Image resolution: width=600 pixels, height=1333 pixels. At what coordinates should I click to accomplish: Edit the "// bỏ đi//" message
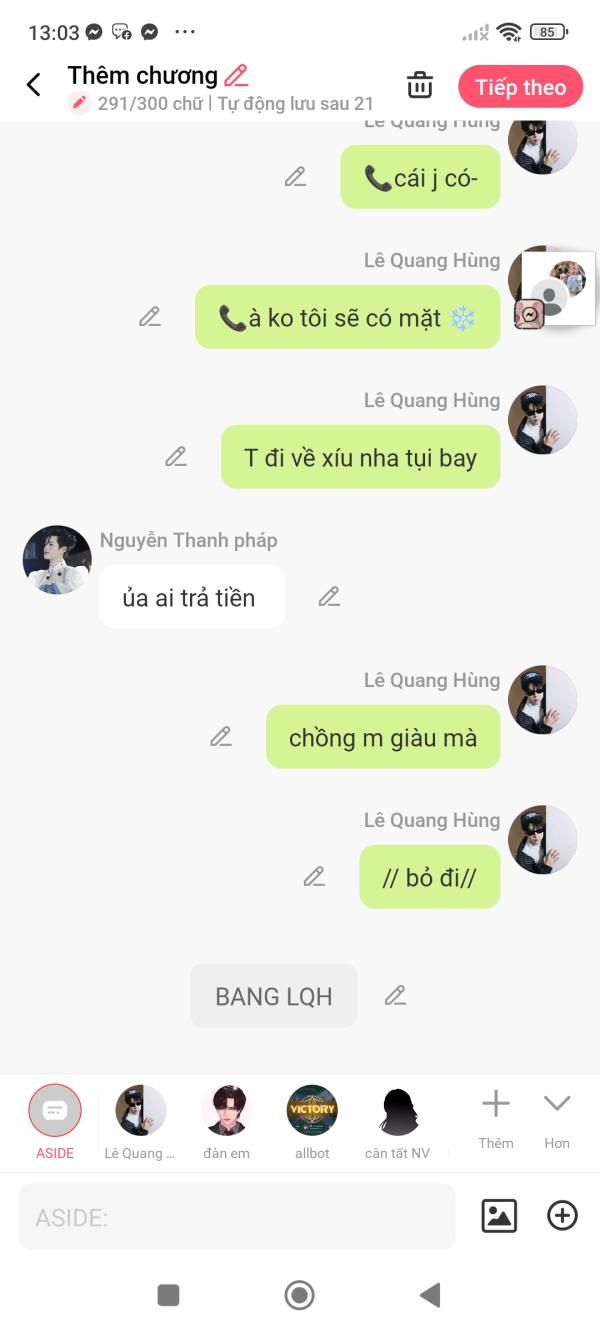(314, 877)
